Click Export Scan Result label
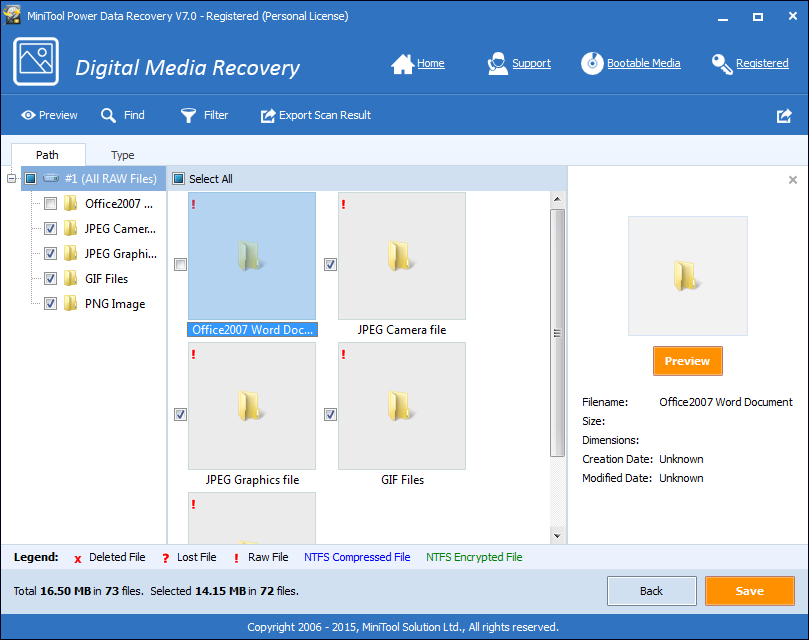Viewport: 809px width, 640px height. click(x=325, y=115)
